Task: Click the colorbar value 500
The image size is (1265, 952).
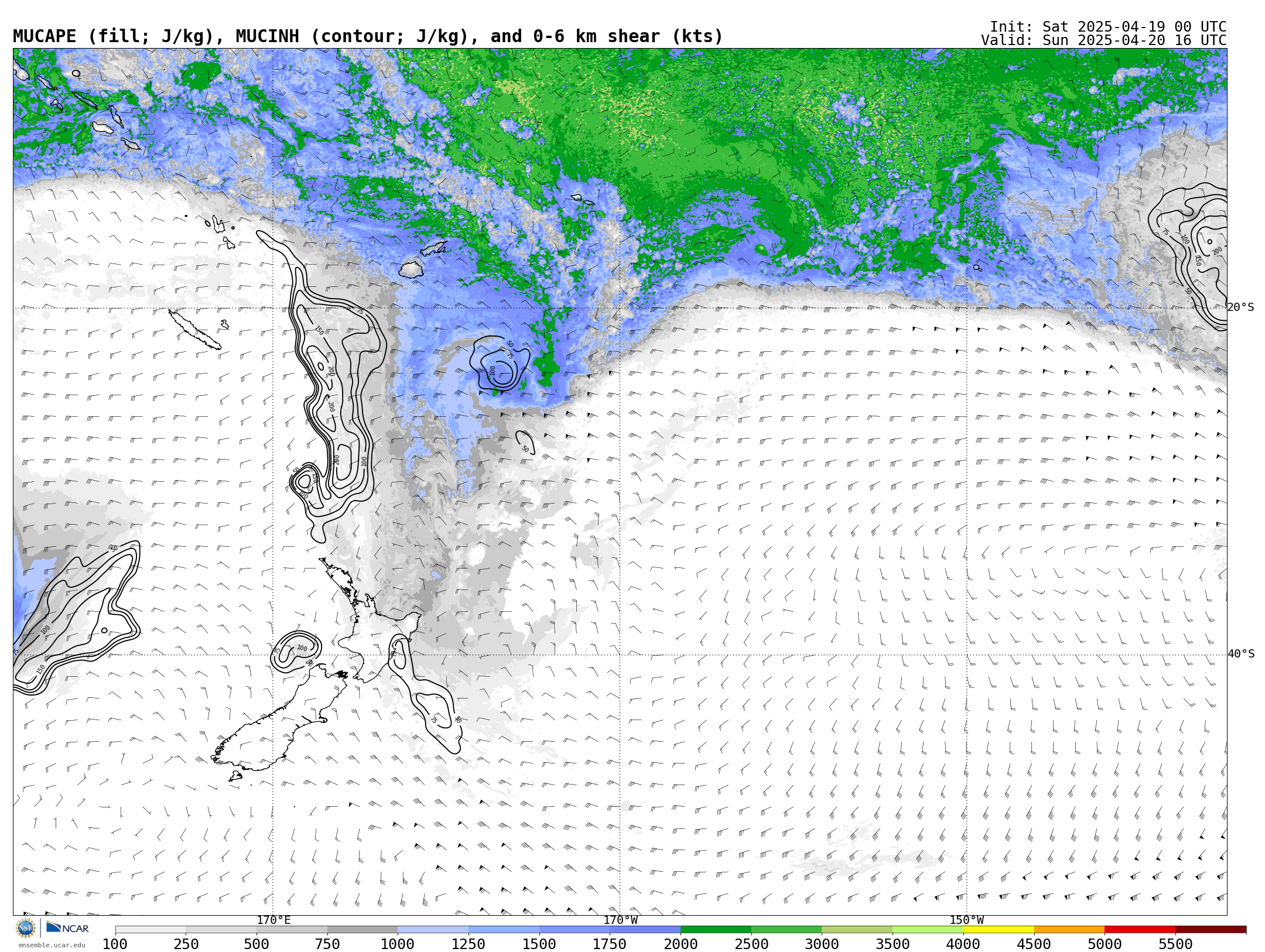Action: [x=257, y=944]
